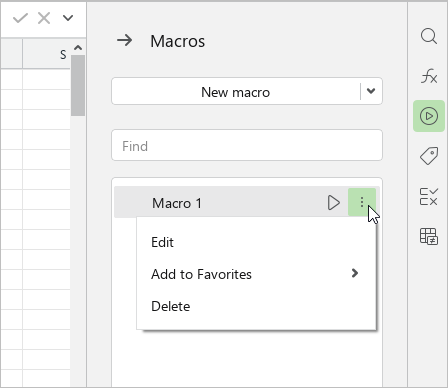Click the scrollbar up arrow
The height and width of the screenshot is (388, 448).
point(78,48)
